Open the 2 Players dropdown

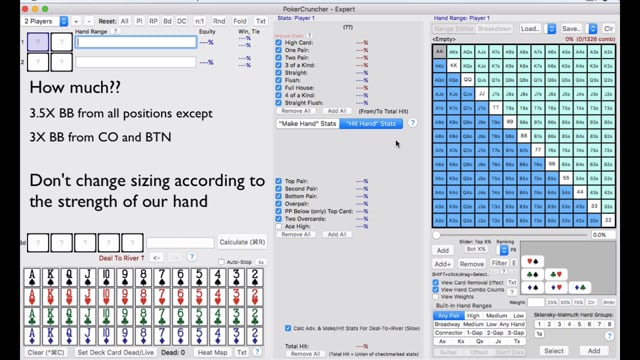coord(45,21)
